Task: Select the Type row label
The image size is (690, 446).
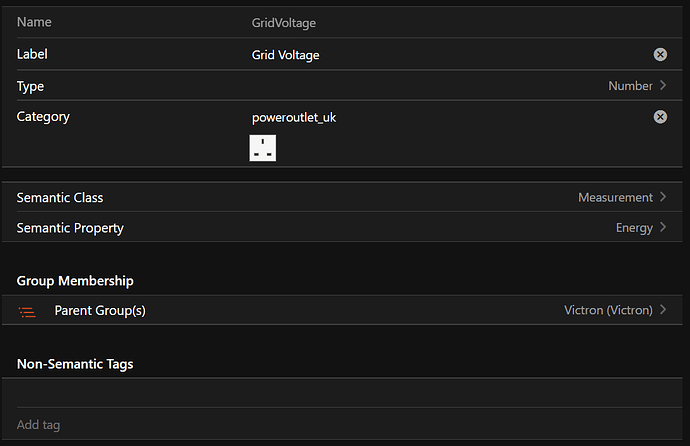Action: tap(31, 86)
